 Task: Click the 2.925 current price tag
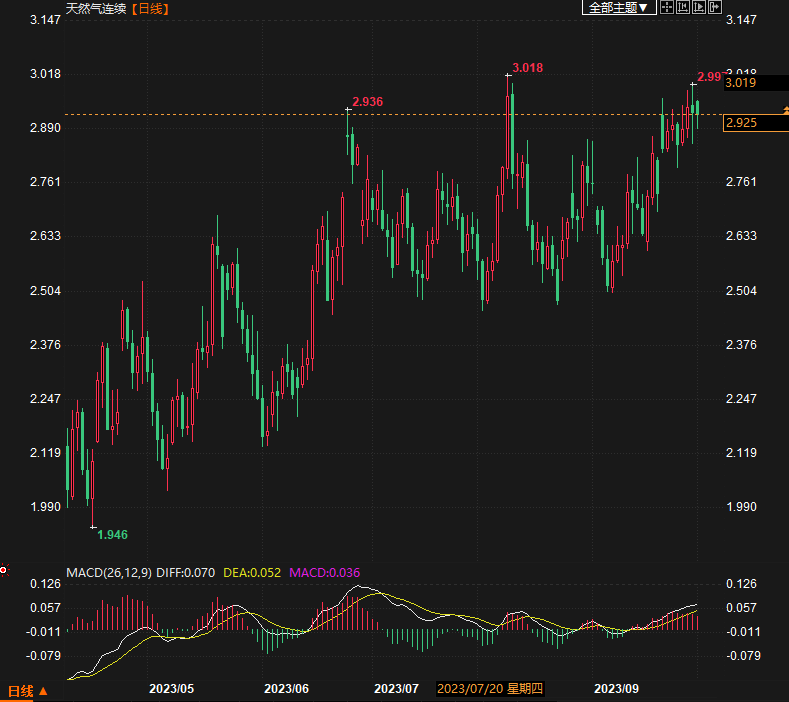741,123
